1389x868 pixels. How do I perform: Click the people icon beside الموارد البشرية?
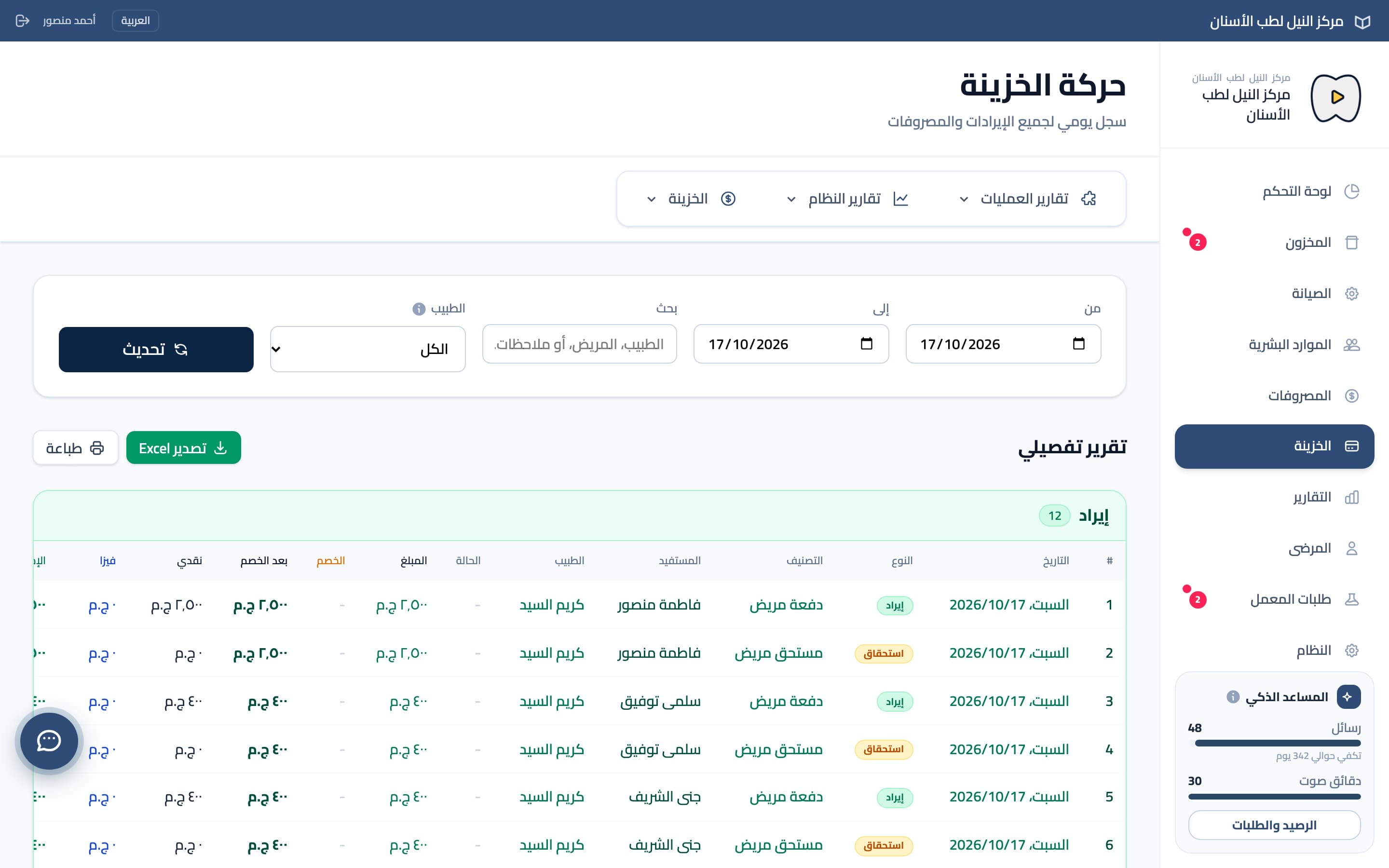tap(1352, 344)
